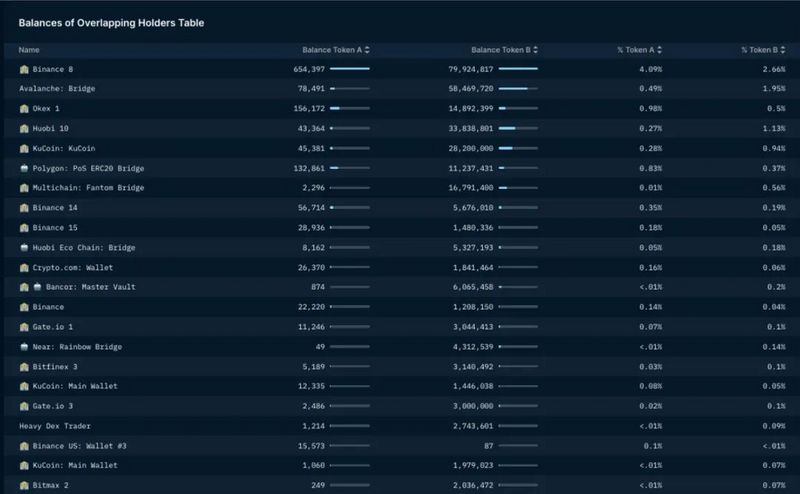Image resolution: width=800 pixels, height=494 pixels.
Task: Click the Name column header
Action: tap(29, 49)
